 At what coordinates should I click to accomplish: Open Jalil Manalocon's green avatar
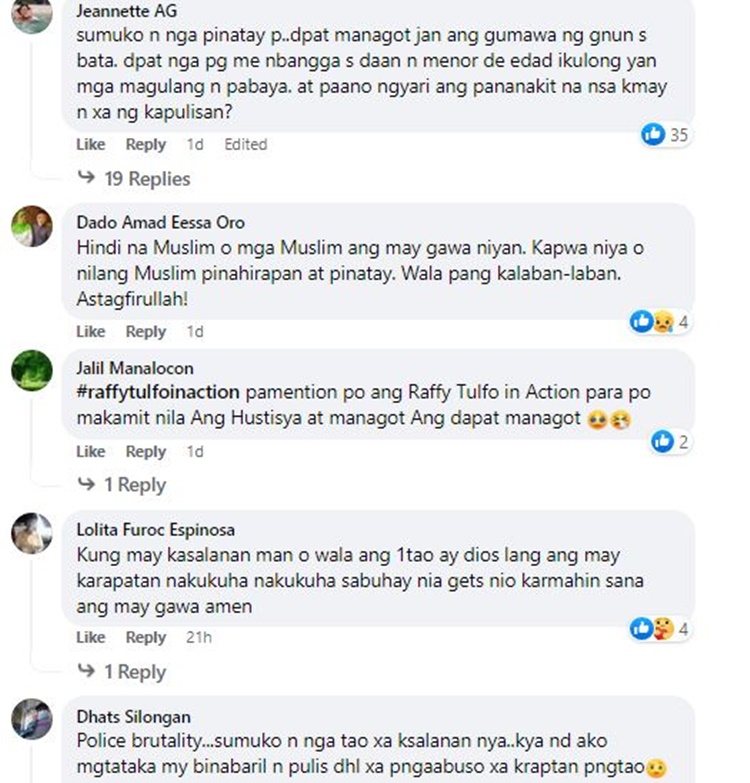tap(32, 370)
